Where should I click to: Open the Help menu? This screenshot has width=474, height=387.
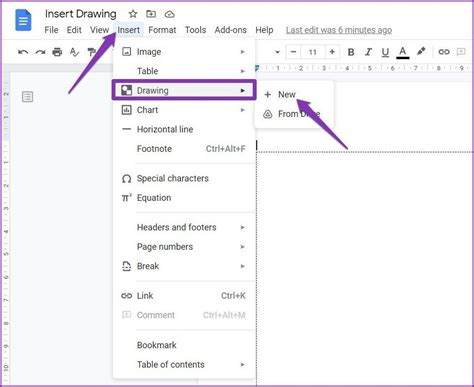pyautogui.click(x=264, y=30)
